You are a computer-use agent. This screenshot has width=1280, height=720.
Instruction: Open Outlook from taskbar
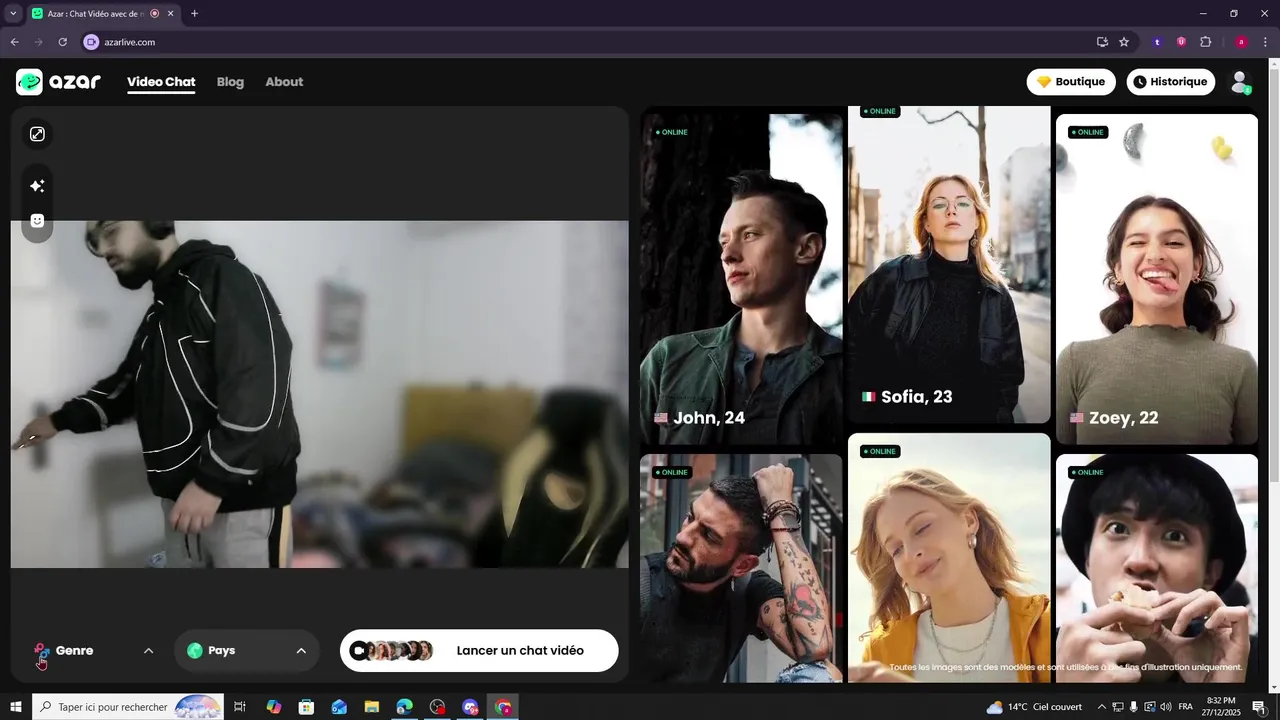pyautogui.click(x=339, y=707)
